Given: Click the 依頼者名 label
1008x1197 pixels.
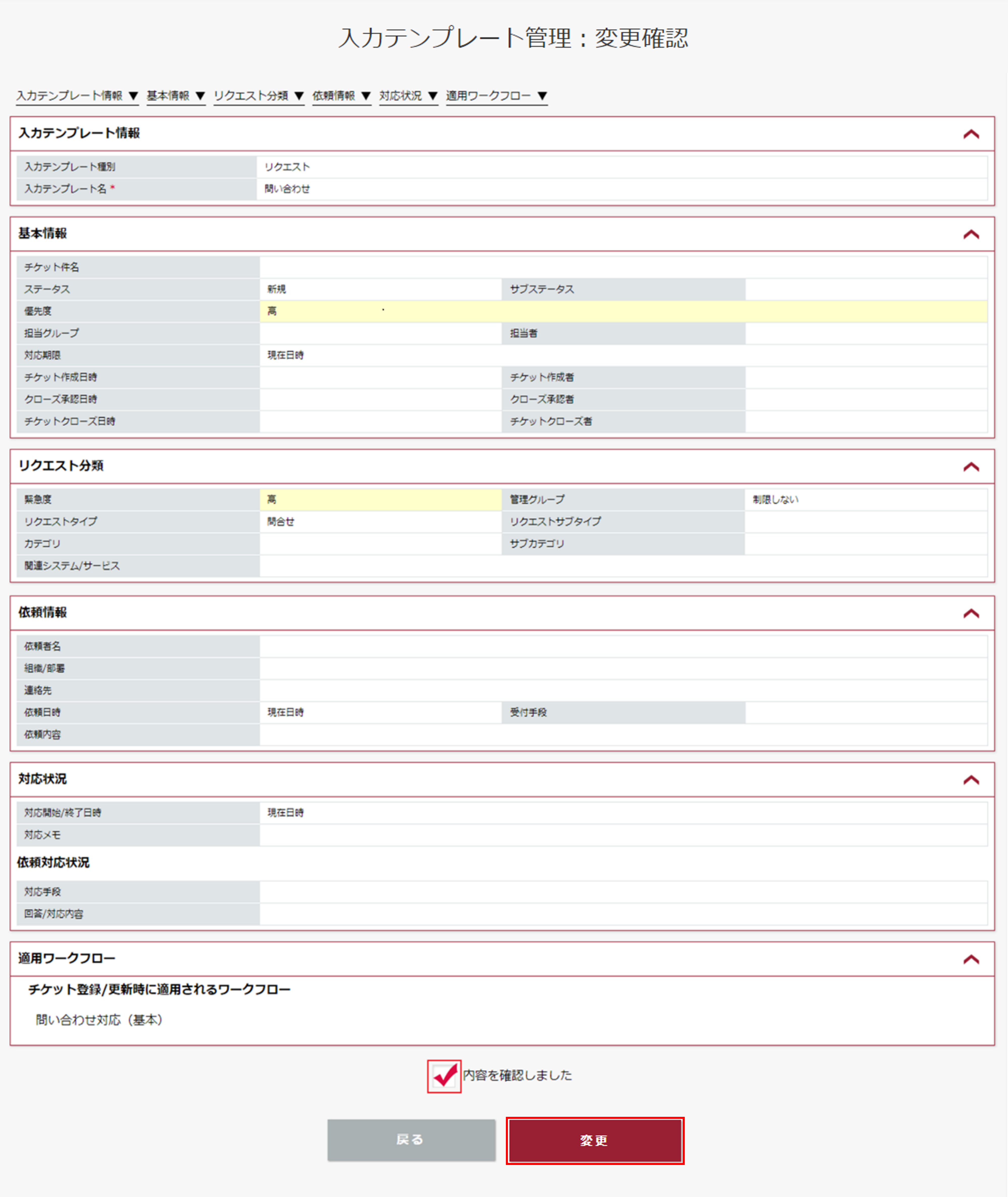Looking at the screenshot, I should point(42,646).
